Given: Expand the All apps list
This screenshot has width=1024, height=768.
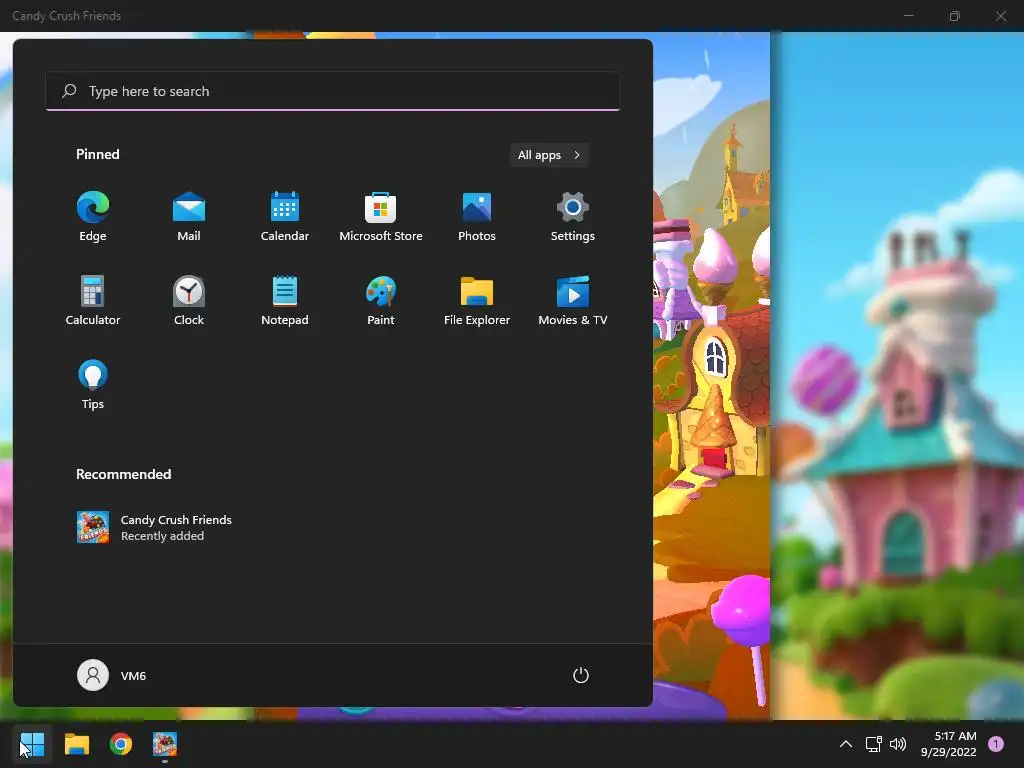Looking at the screenshot, I should [549, 155].
